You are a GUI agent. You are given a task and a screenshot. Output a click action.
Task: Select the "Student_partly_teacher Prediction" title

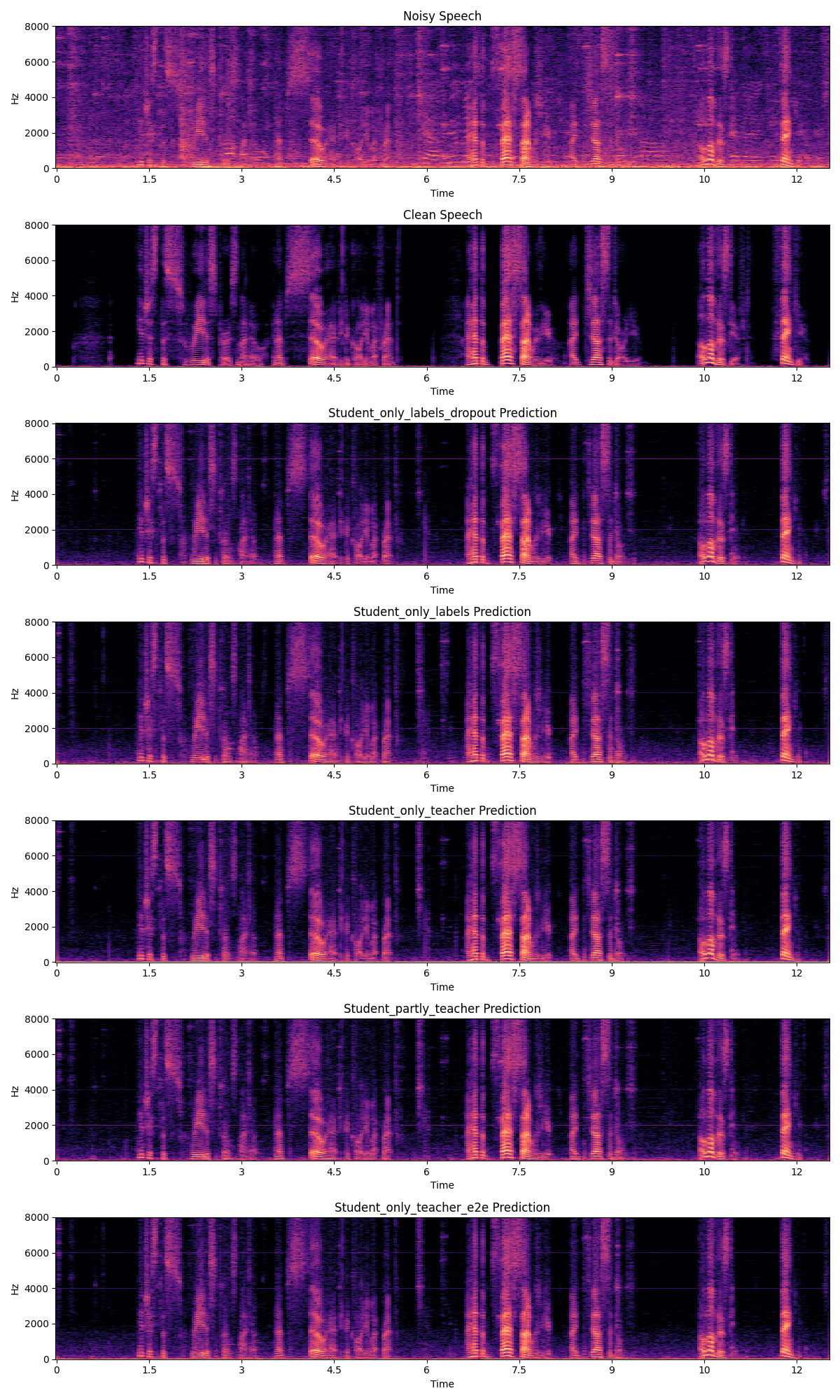point(442,1009)
